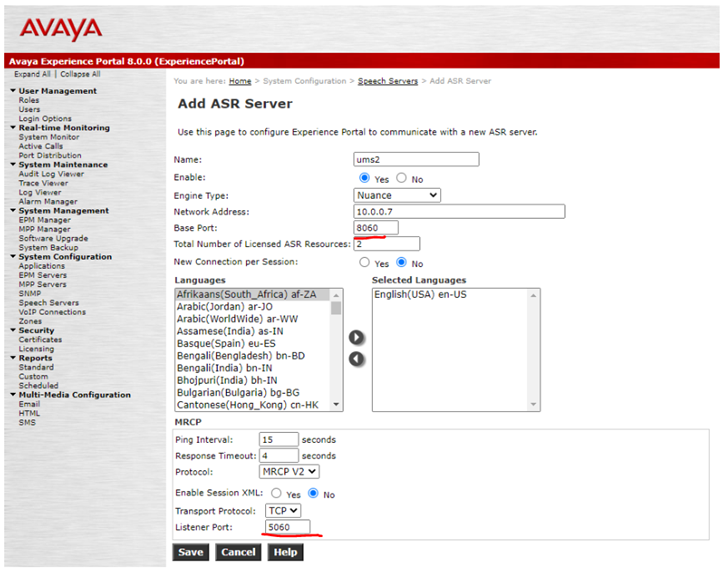
Task: Open MPP Manager
Action: (44, 229)
